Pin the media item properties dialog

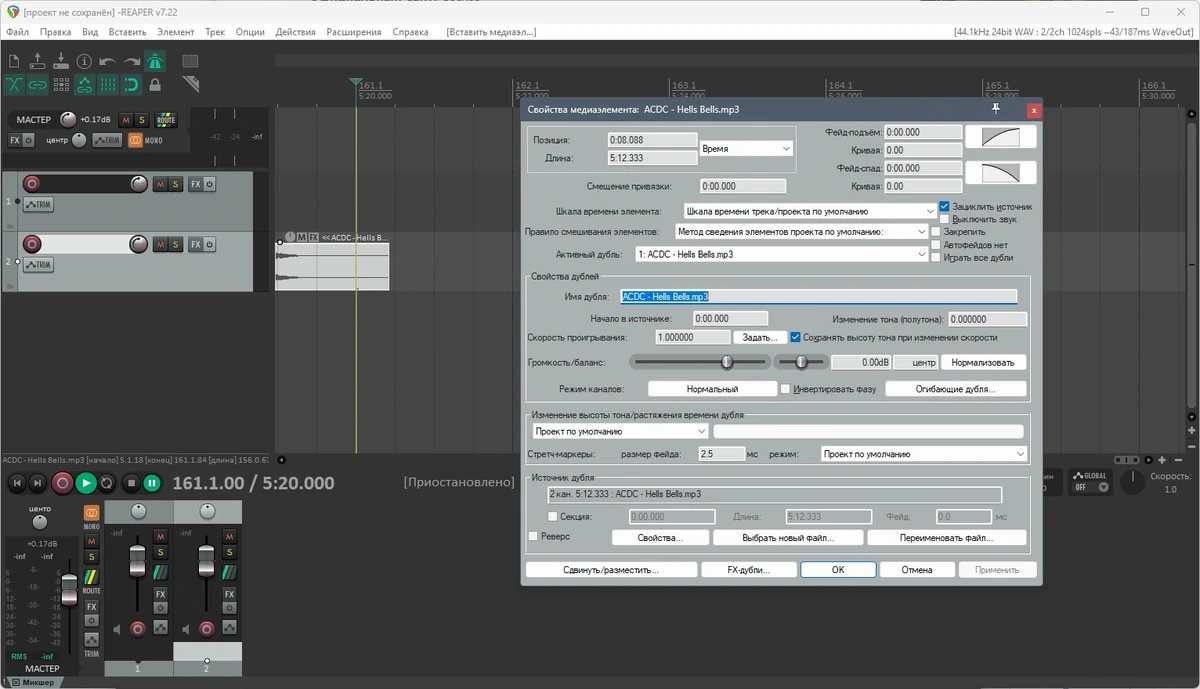point(995,108)
